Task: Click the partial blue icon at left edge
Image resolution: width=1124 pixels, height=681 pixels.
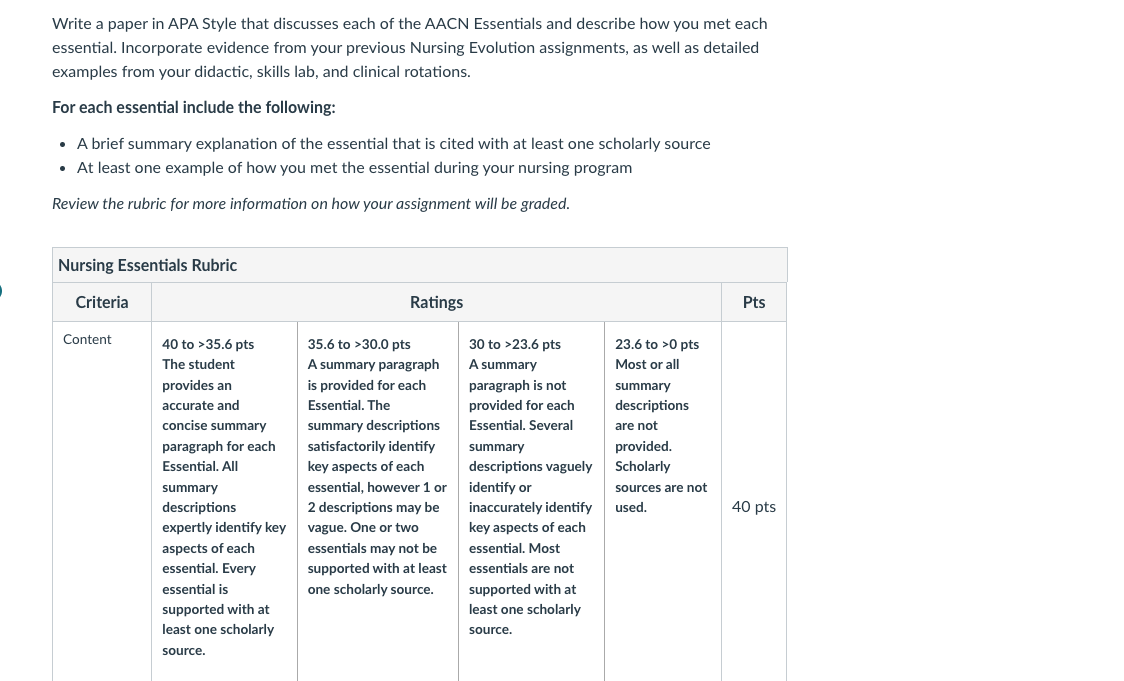Action: point(1,290)
